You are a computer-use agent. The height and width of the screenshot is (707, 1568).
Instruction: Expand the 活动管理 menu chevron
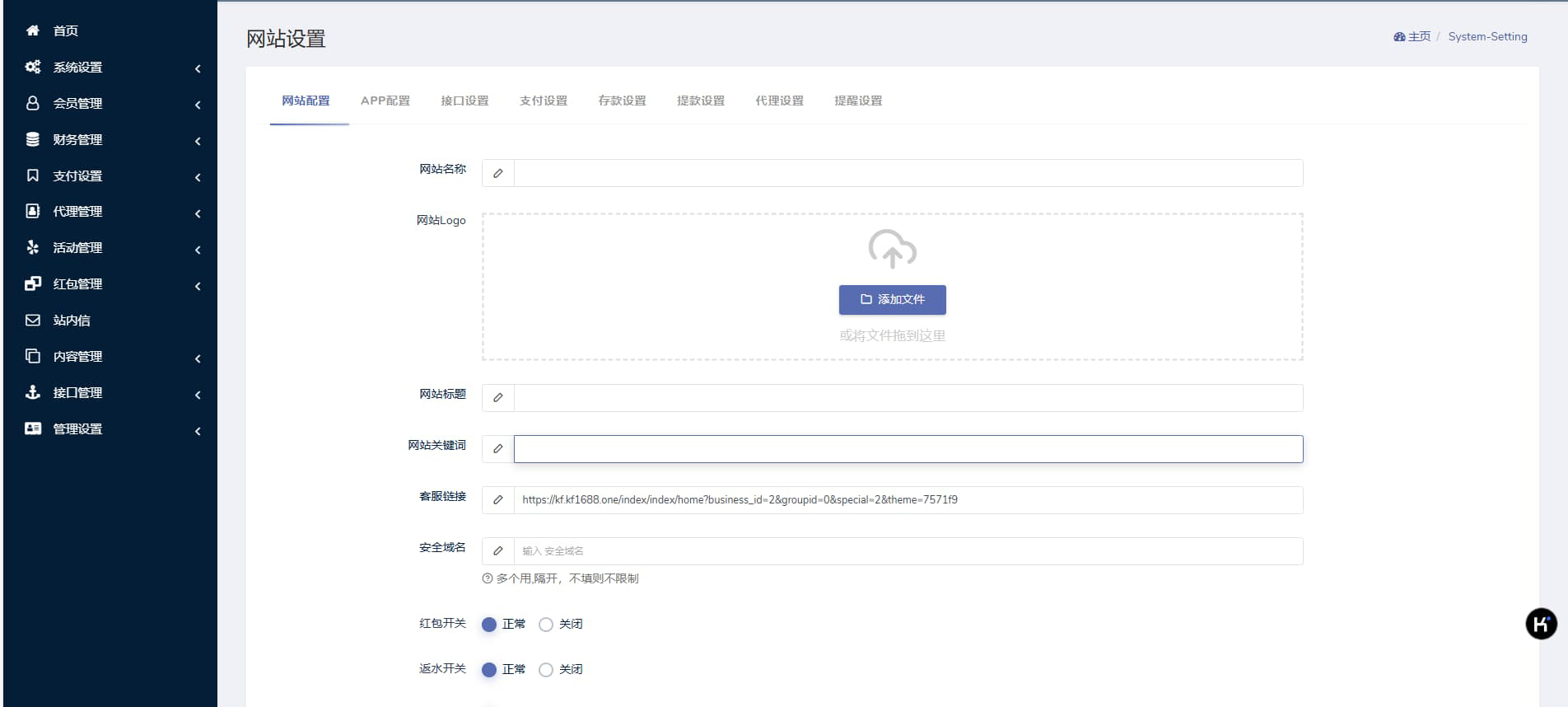[x=198, y=250]
